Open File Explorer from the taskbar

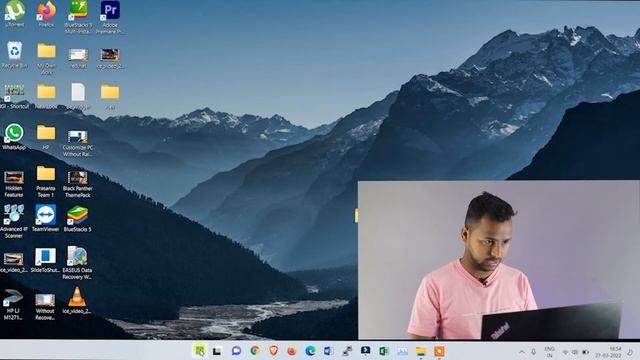tap(421, 351)
